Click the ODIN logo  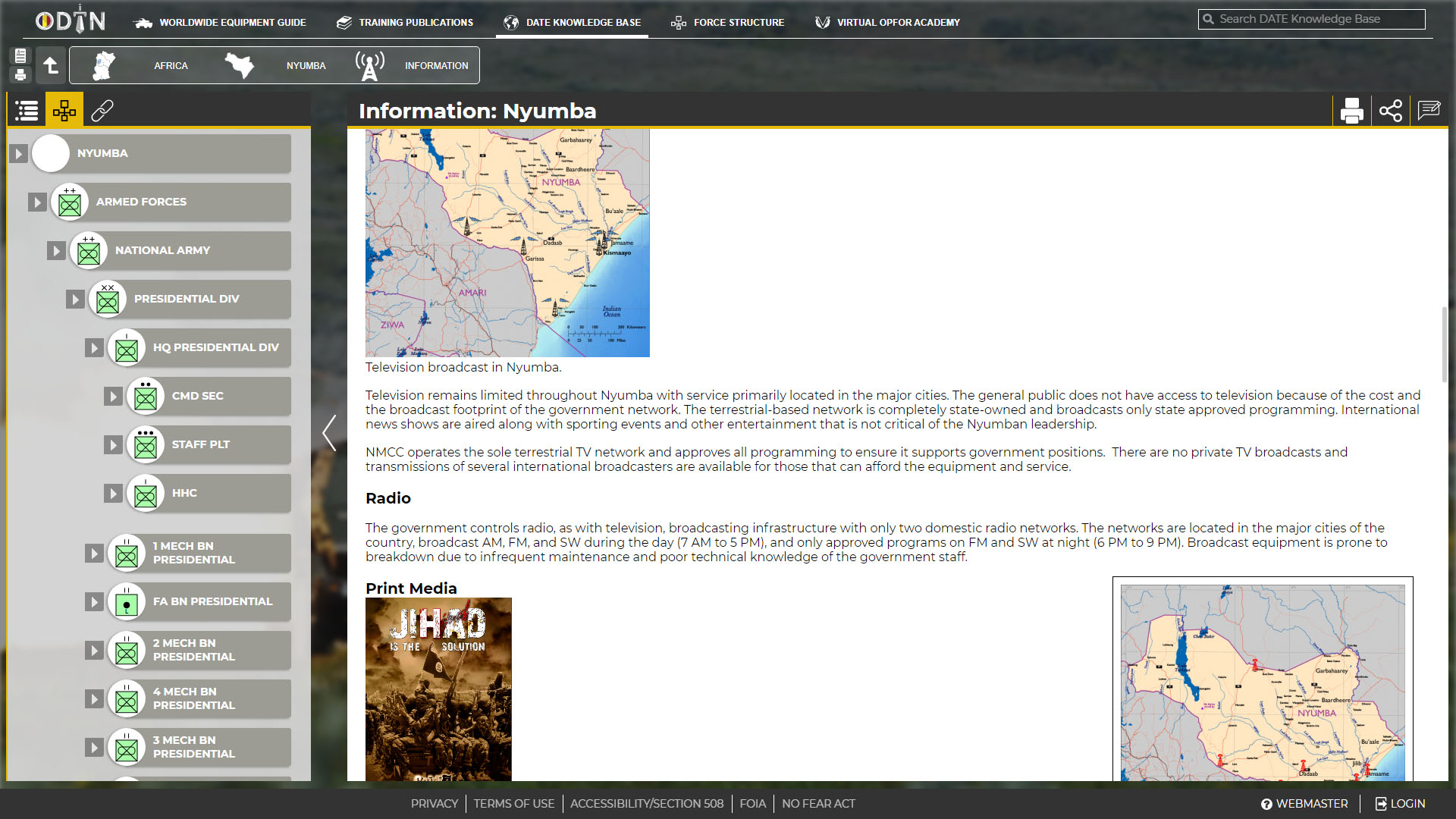[71, 21]
